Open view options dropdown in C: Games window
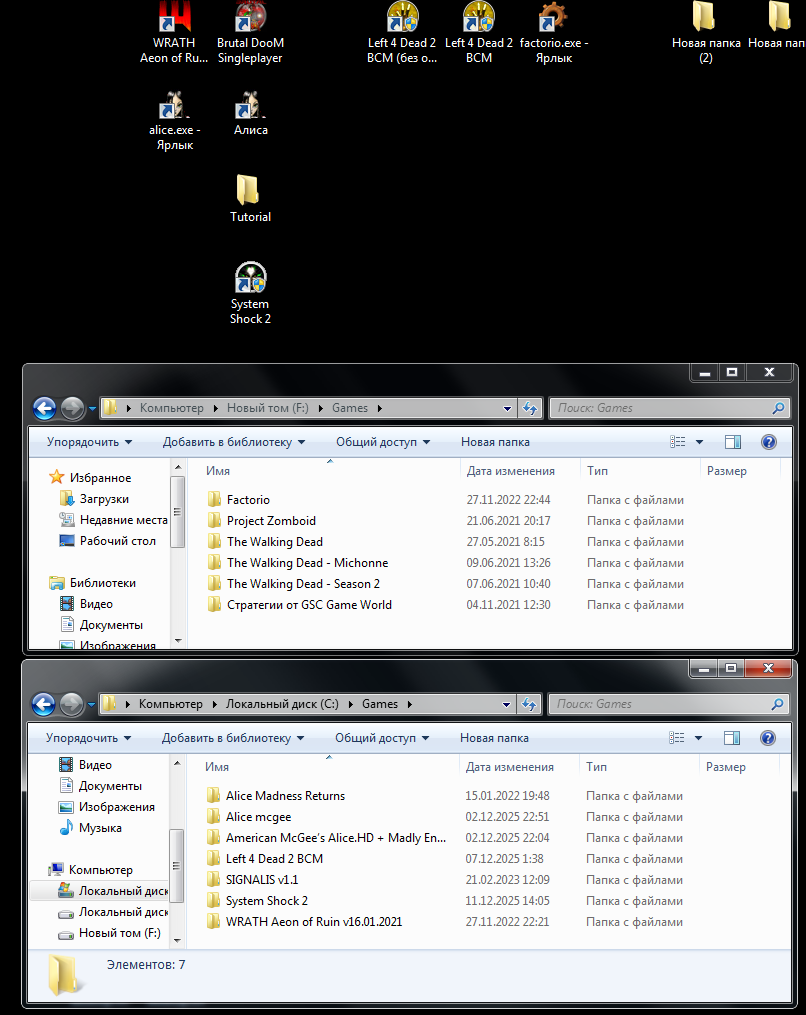The width and height of the screenshot is (806, 1015). click(698, 738)
